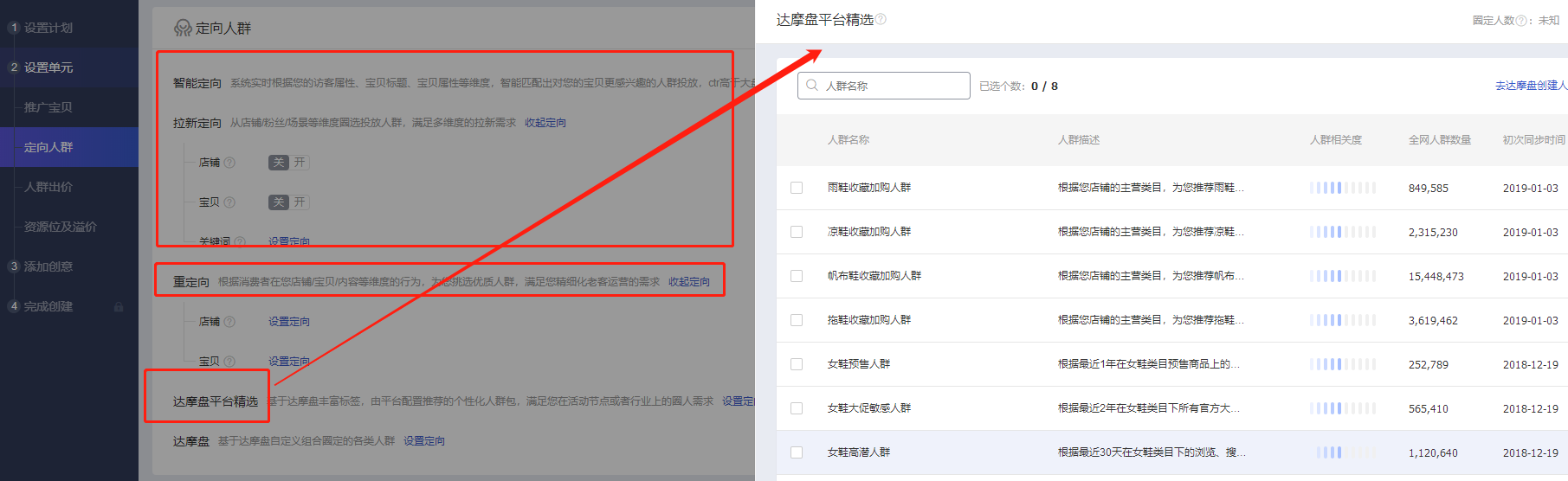The width and height of the screenshot is (1568, 481).
Task: Click 已选个数 0 / 8 counter
Action: (1018, 87)
